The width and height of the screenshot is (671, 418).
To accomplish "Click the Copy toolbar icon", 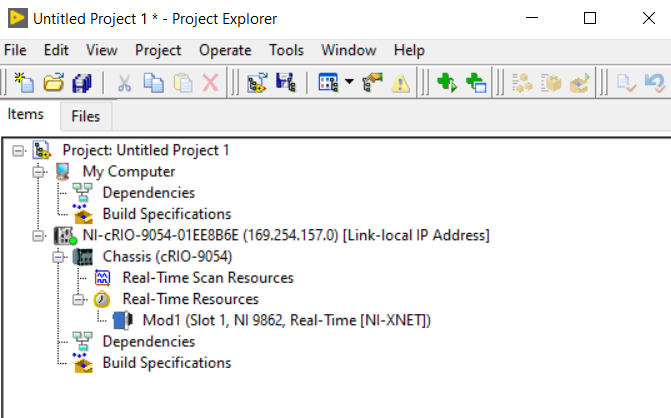I will pyautogui.click(x=153, y=83).
